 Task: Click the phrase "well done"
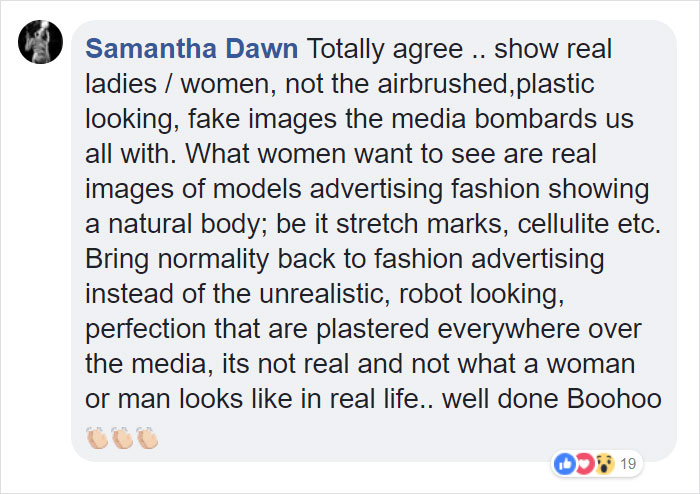(495, 398)
